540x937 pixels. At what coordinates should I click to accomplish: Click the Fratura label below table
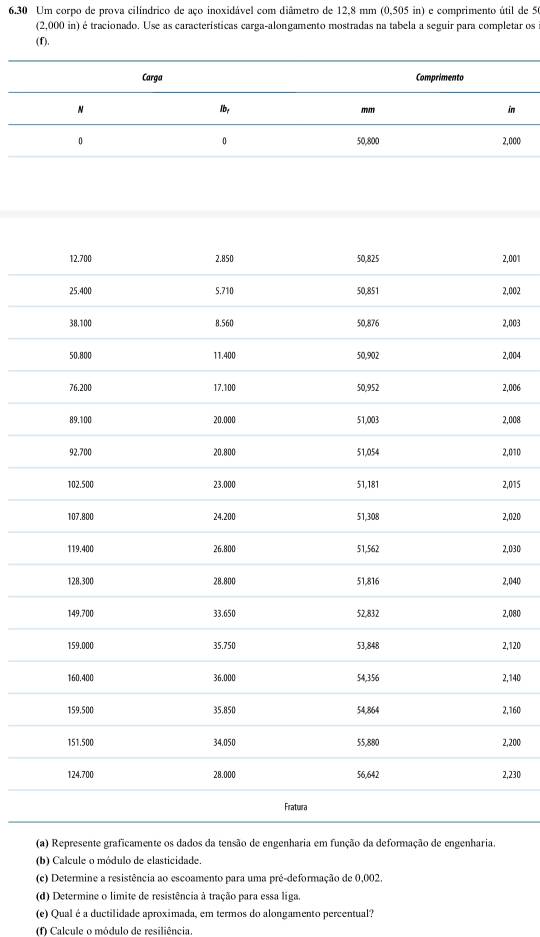click(296, 807)
